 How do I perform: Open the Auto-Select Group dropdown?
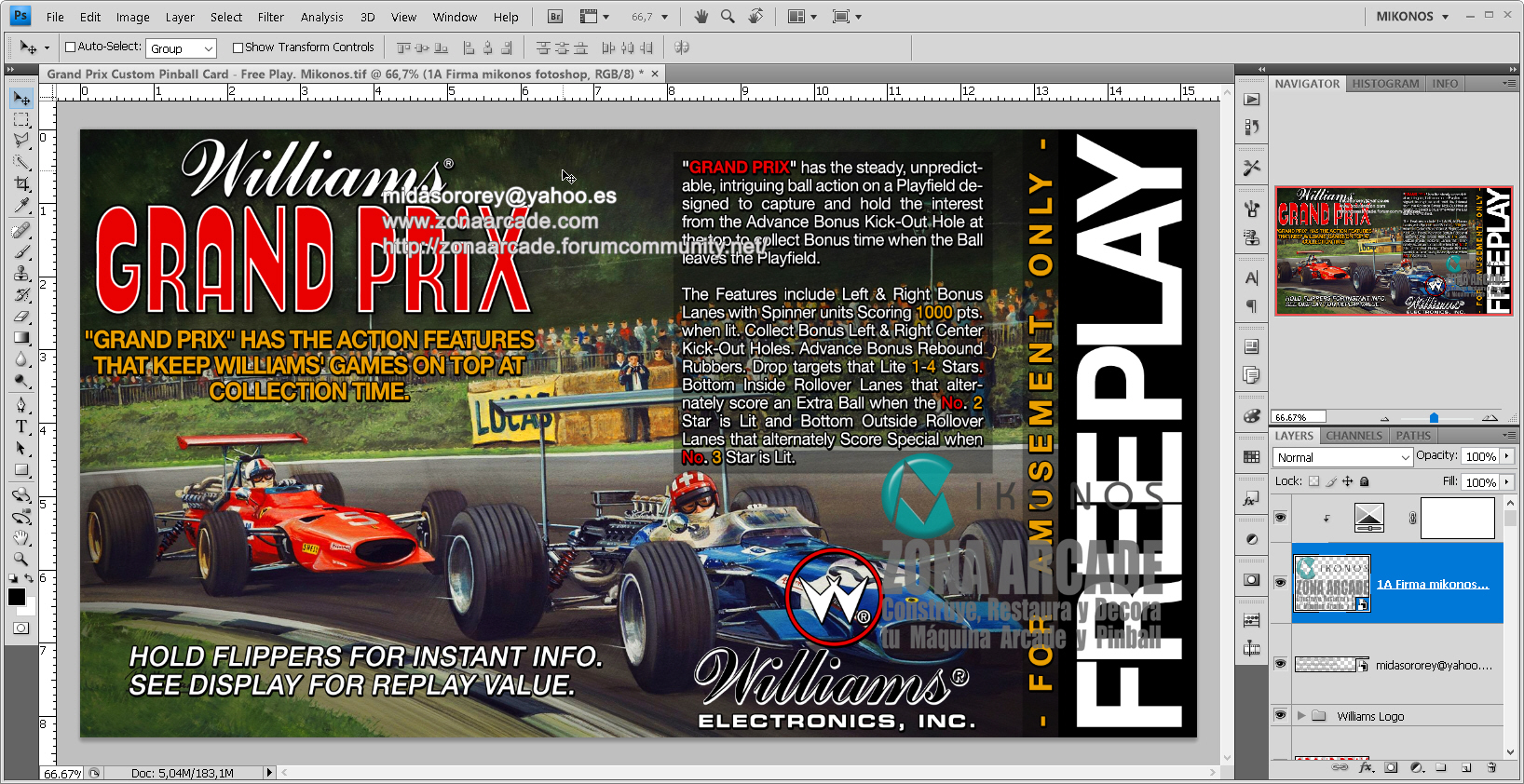(181, 48)
